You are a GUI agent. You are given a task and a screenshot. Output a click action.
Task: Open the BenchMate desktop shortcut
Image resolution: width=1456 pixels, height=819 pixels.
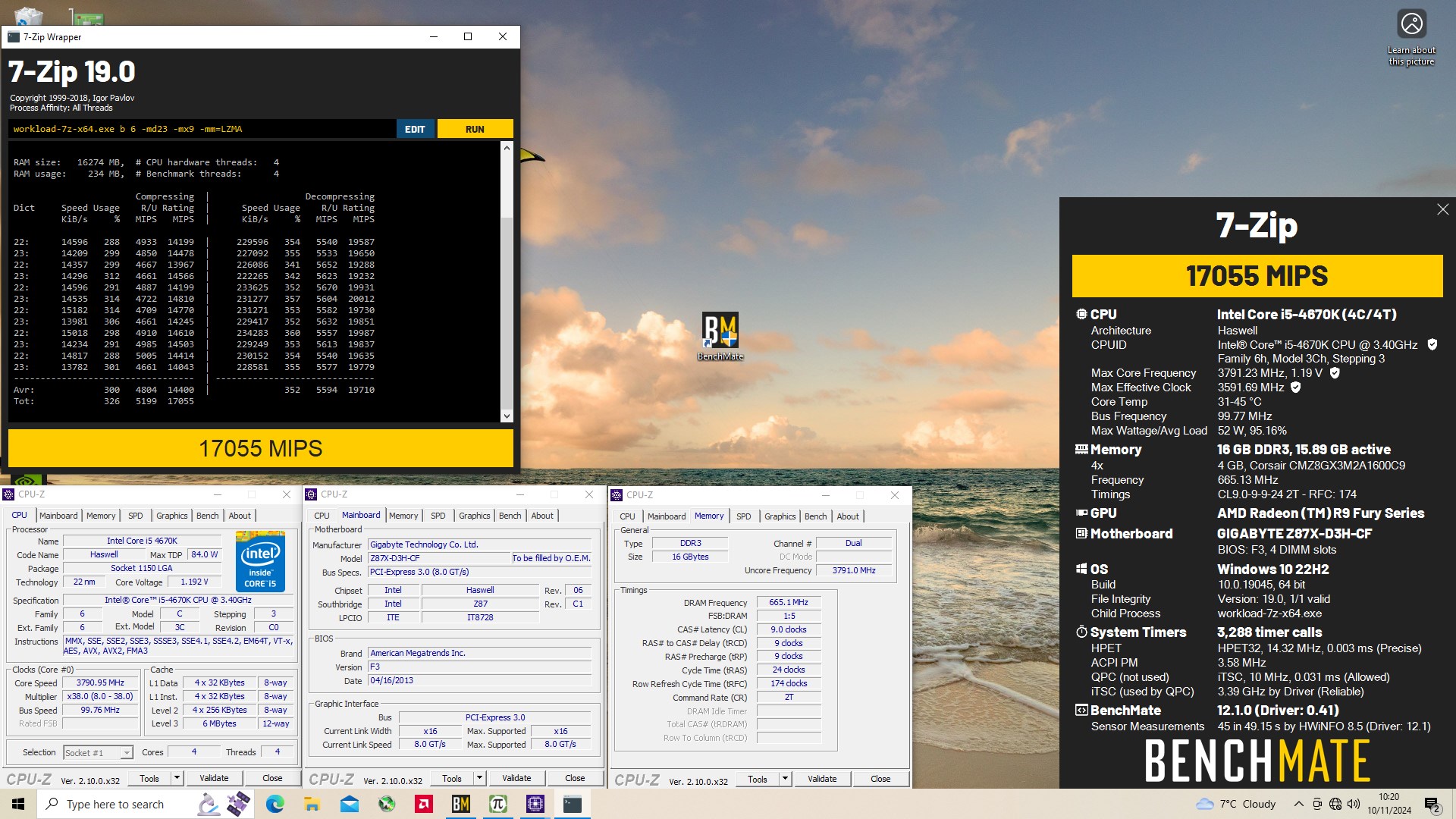(720, 337)
